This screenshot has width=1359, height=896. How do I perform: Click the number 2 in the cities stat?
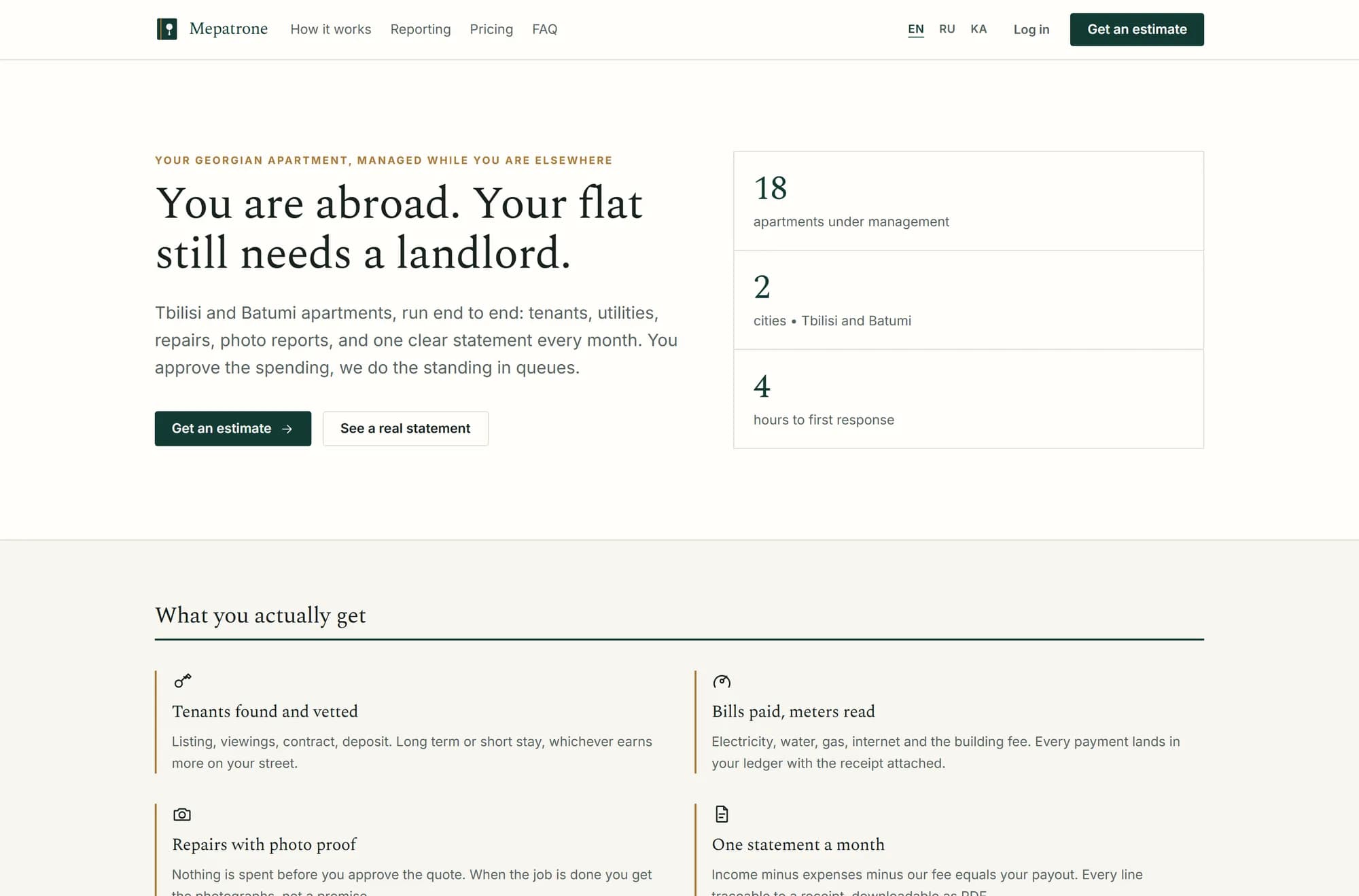[762, 287]
